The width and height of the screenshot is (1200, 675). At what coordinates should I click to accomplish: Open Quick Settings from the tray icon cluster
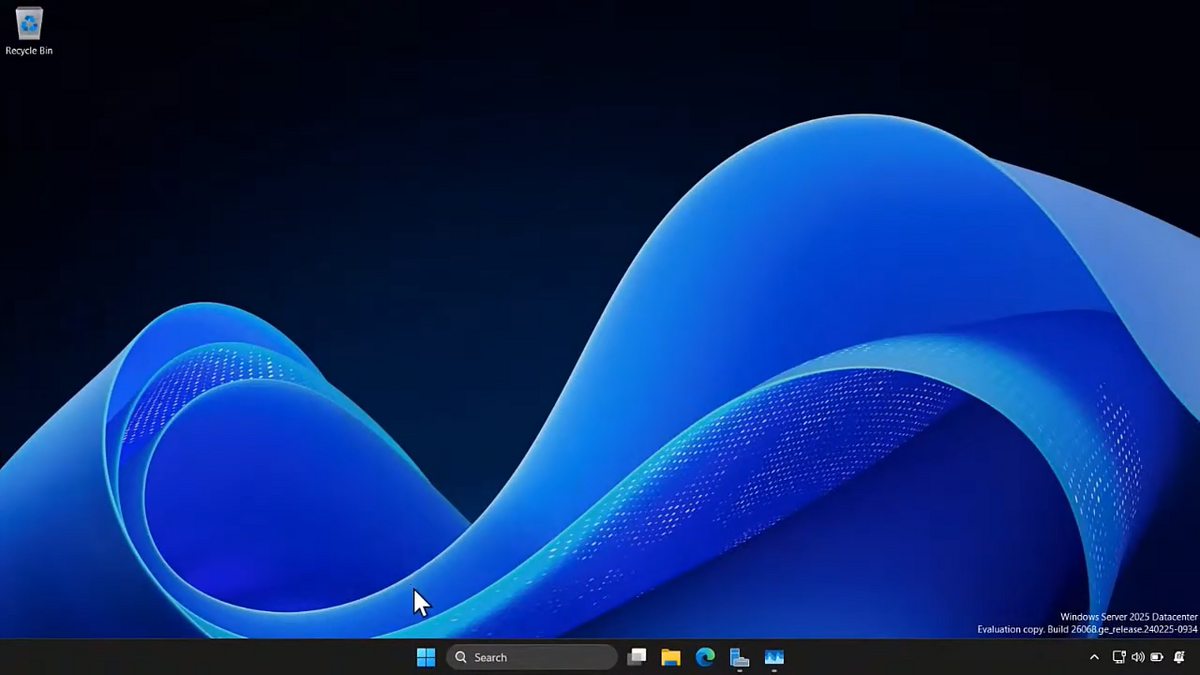(1138, 657)
